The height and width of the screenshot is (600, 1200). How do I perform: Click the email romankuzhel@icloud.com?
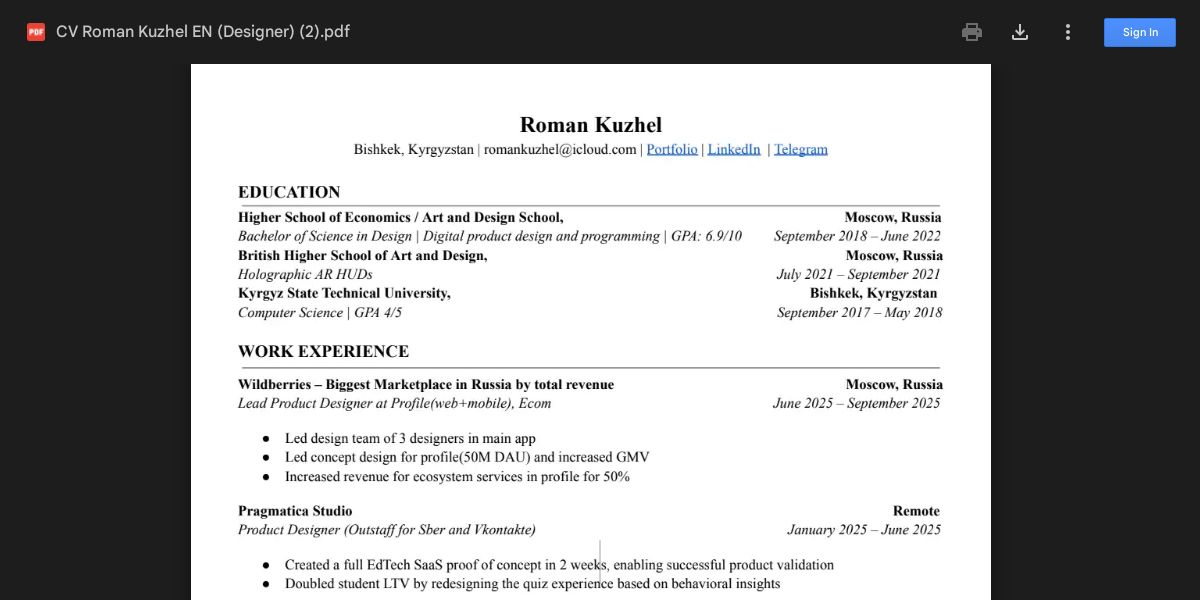[560, 149]
